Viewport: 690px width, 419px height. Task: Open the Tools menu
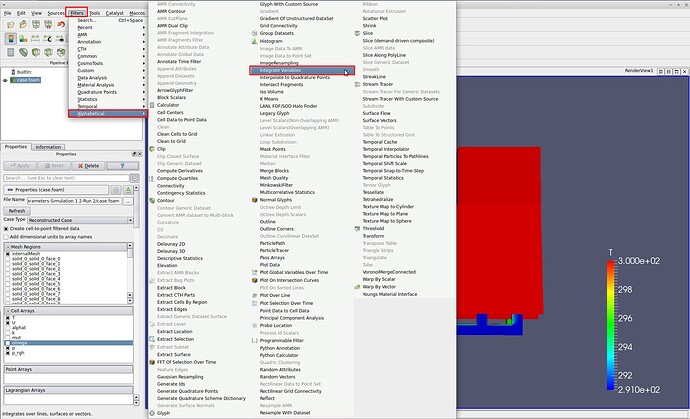click(95, 13)
